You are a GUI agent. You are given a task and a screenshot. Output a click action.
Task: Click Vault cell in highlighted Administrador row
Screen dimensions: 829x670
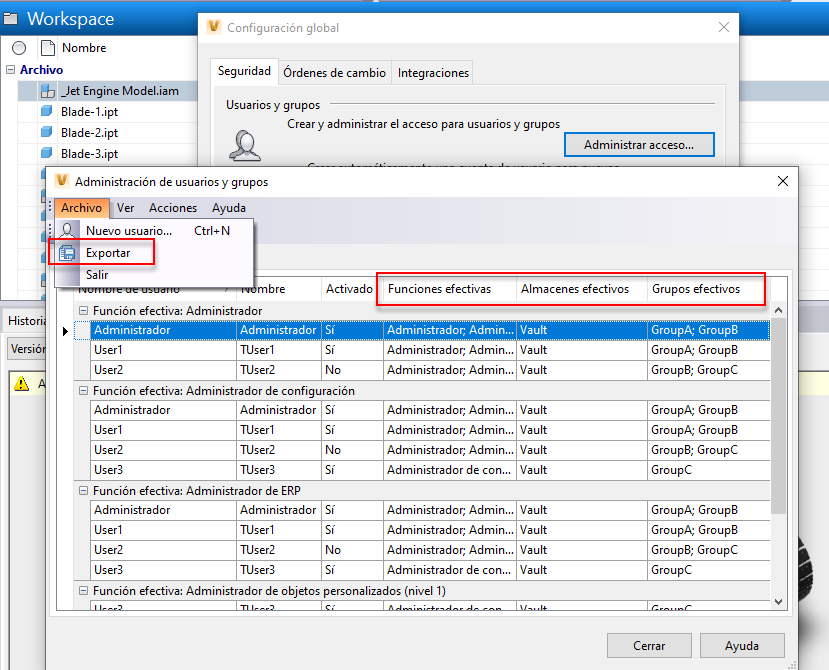pyautogui.click(x=582, y=330)
